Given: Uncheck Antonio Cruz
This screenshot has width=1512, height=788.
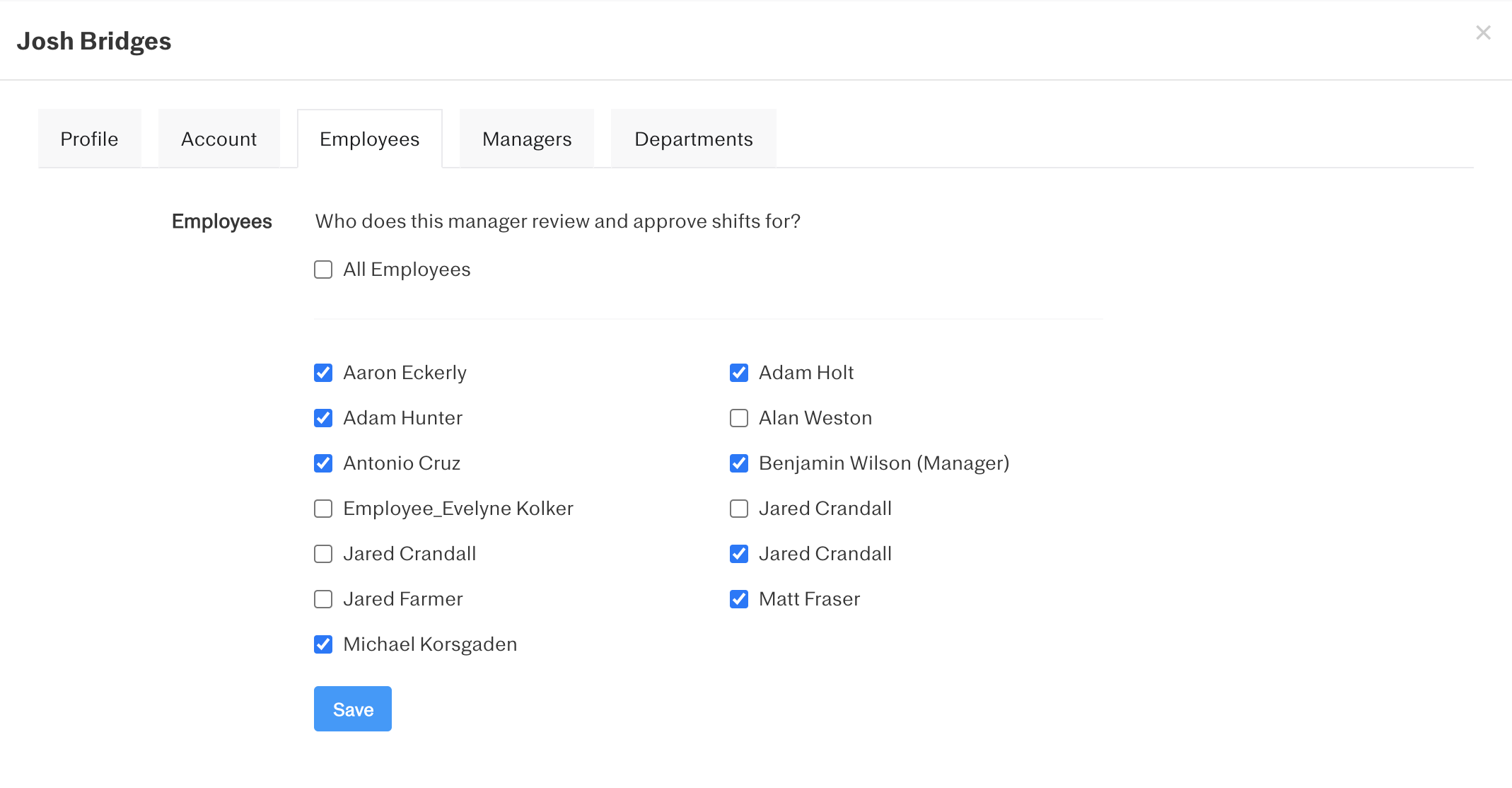Looking at the screenshot, I should pyautogui.click(x=323, y=463).
